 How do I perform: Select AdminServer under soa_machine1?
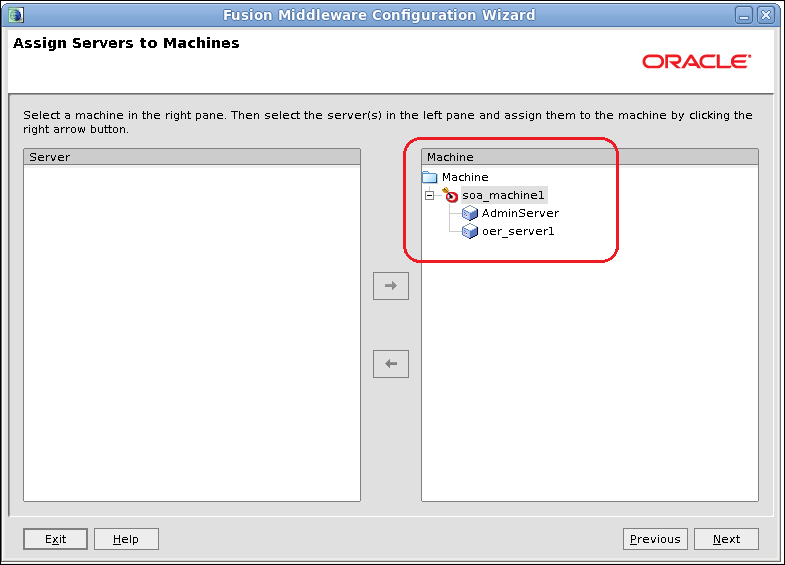pyautogui.click(x=520, y=213)
